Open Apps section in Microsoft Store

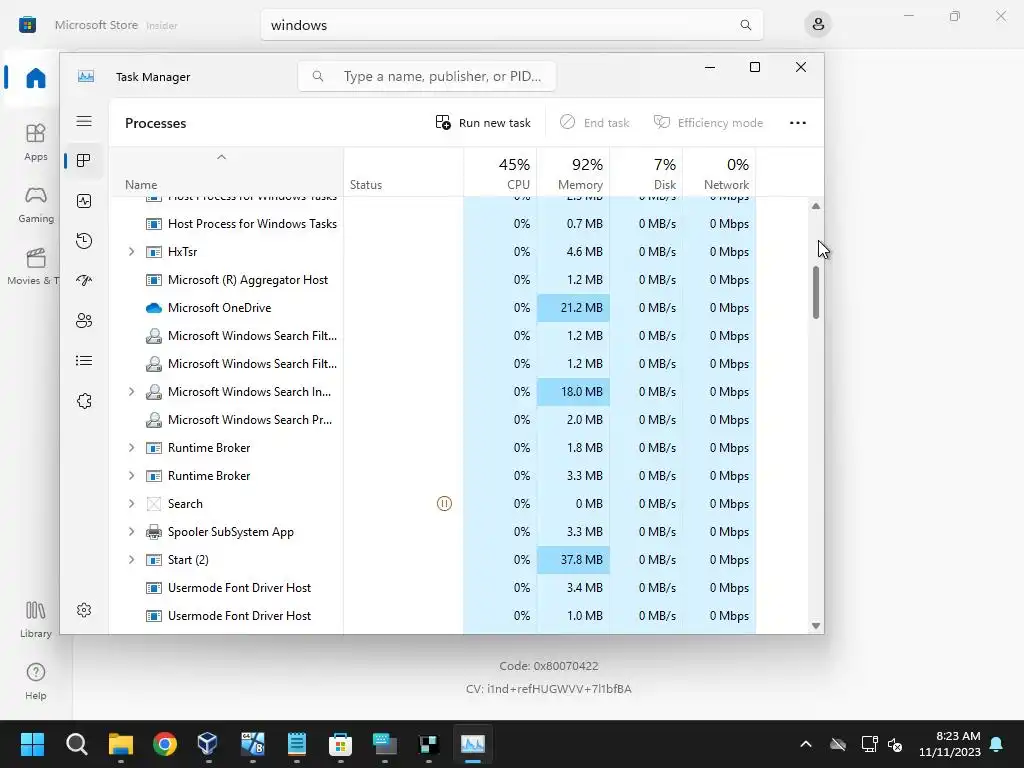35,142
